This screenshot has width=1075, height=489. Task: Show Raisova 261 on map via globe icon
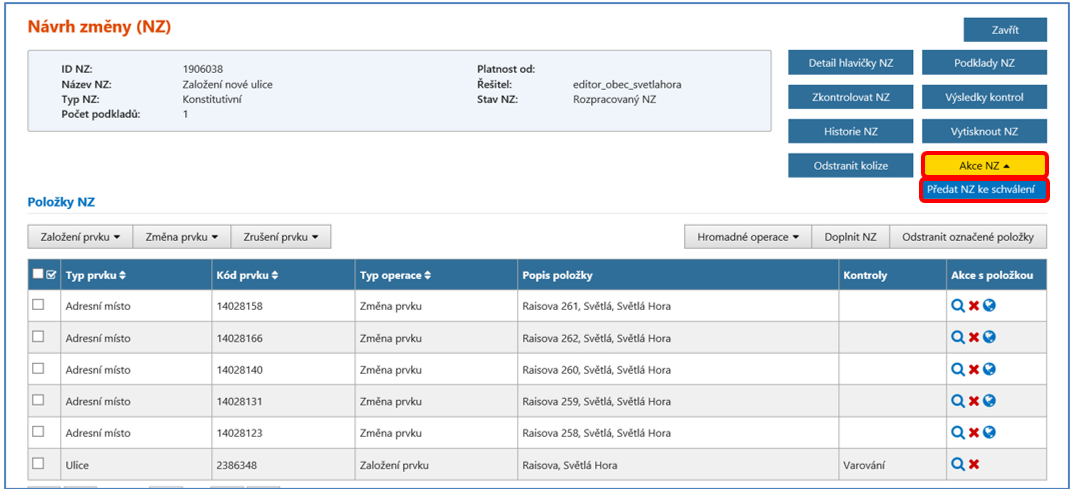989,306
